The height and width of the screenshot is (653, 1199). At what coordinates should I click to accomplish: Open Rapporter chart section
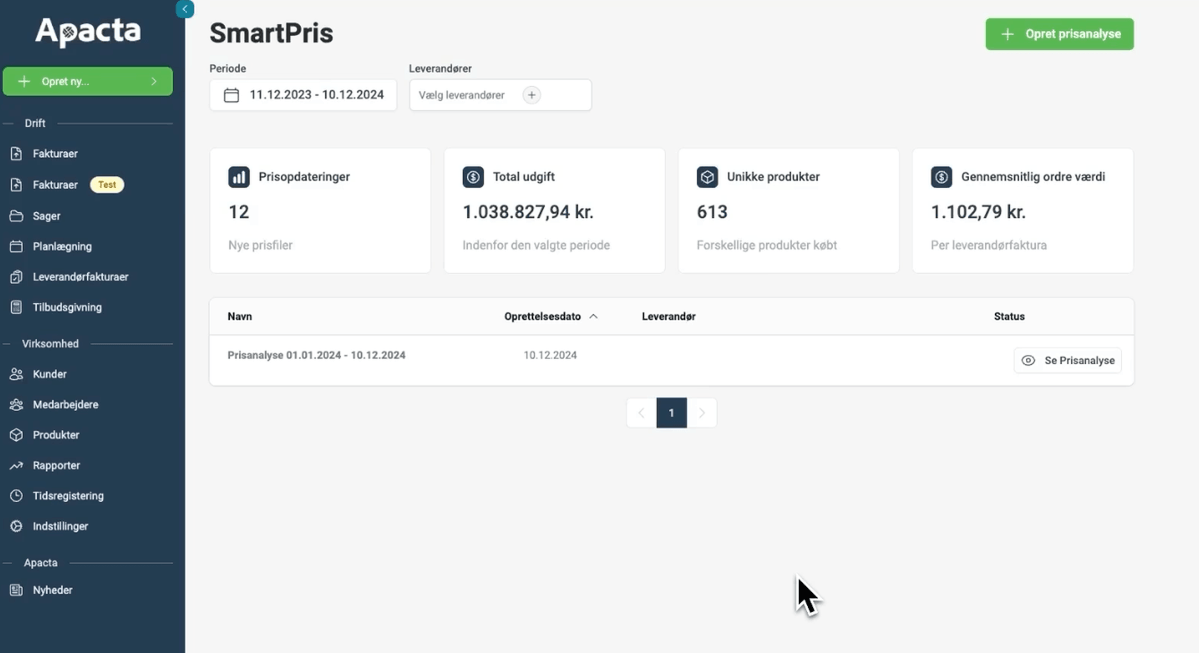tap(56, 466)
